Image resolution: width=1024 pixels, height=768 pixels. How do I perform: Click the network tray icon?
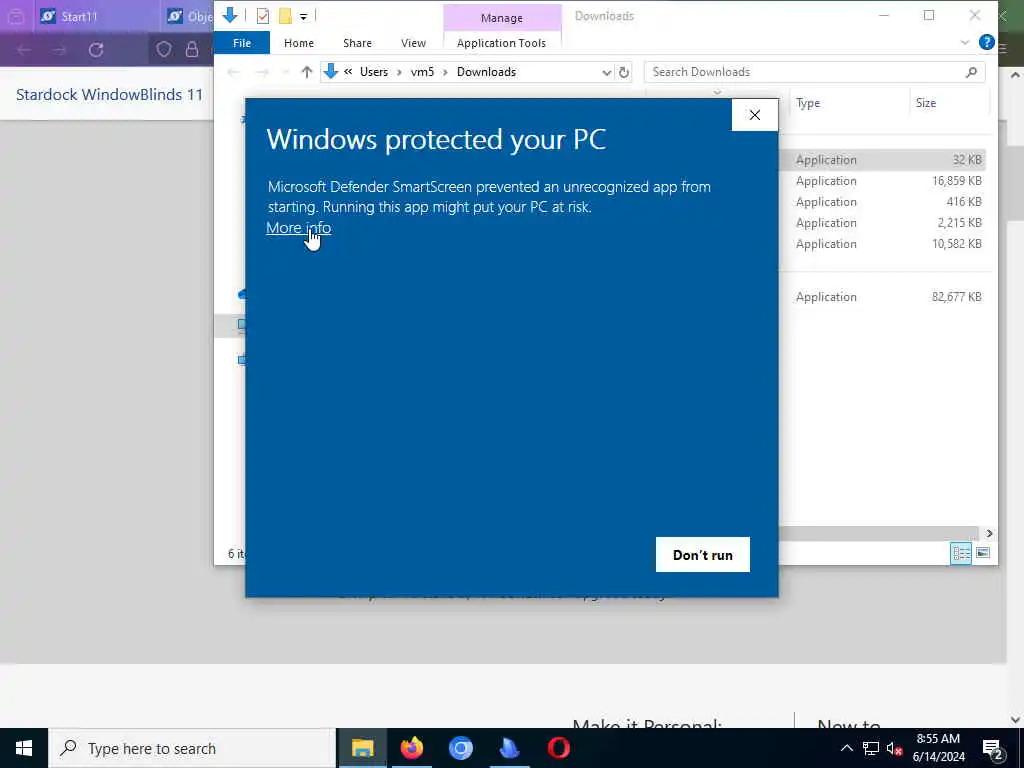871,748
